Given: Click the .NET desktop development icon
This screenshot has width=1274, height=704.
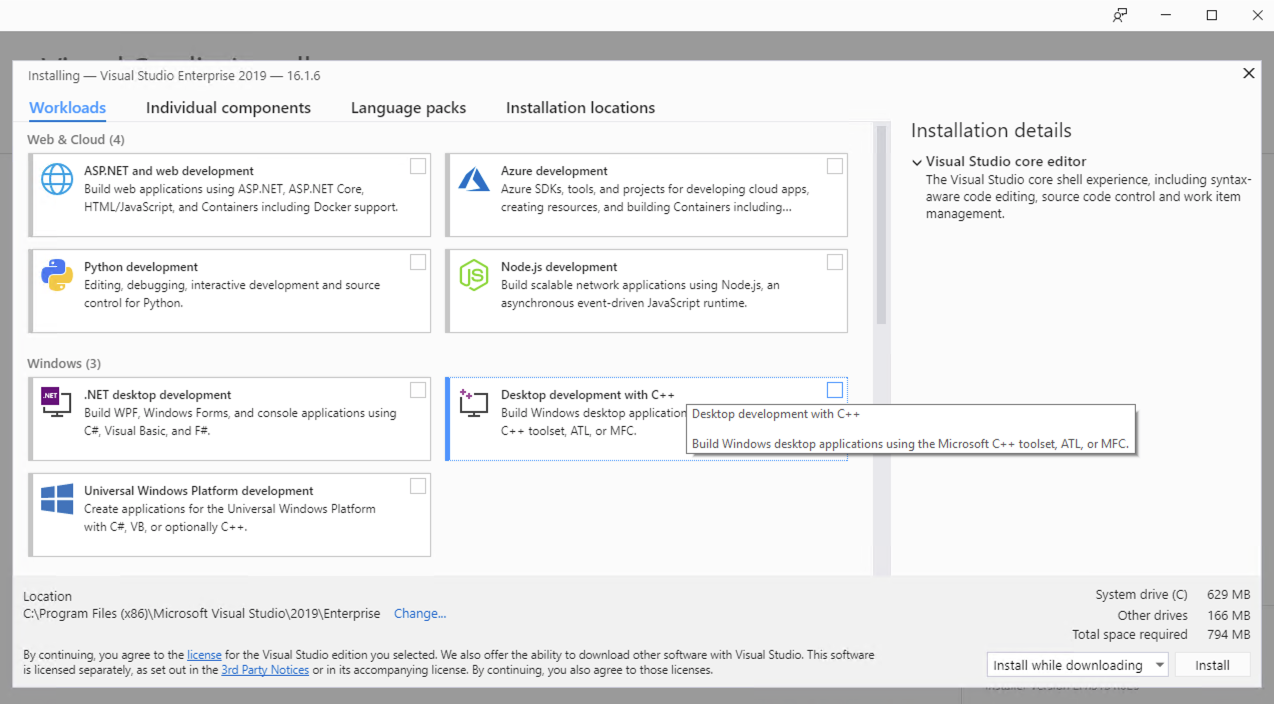Looking at the screenshot, I should coord(56,401).
